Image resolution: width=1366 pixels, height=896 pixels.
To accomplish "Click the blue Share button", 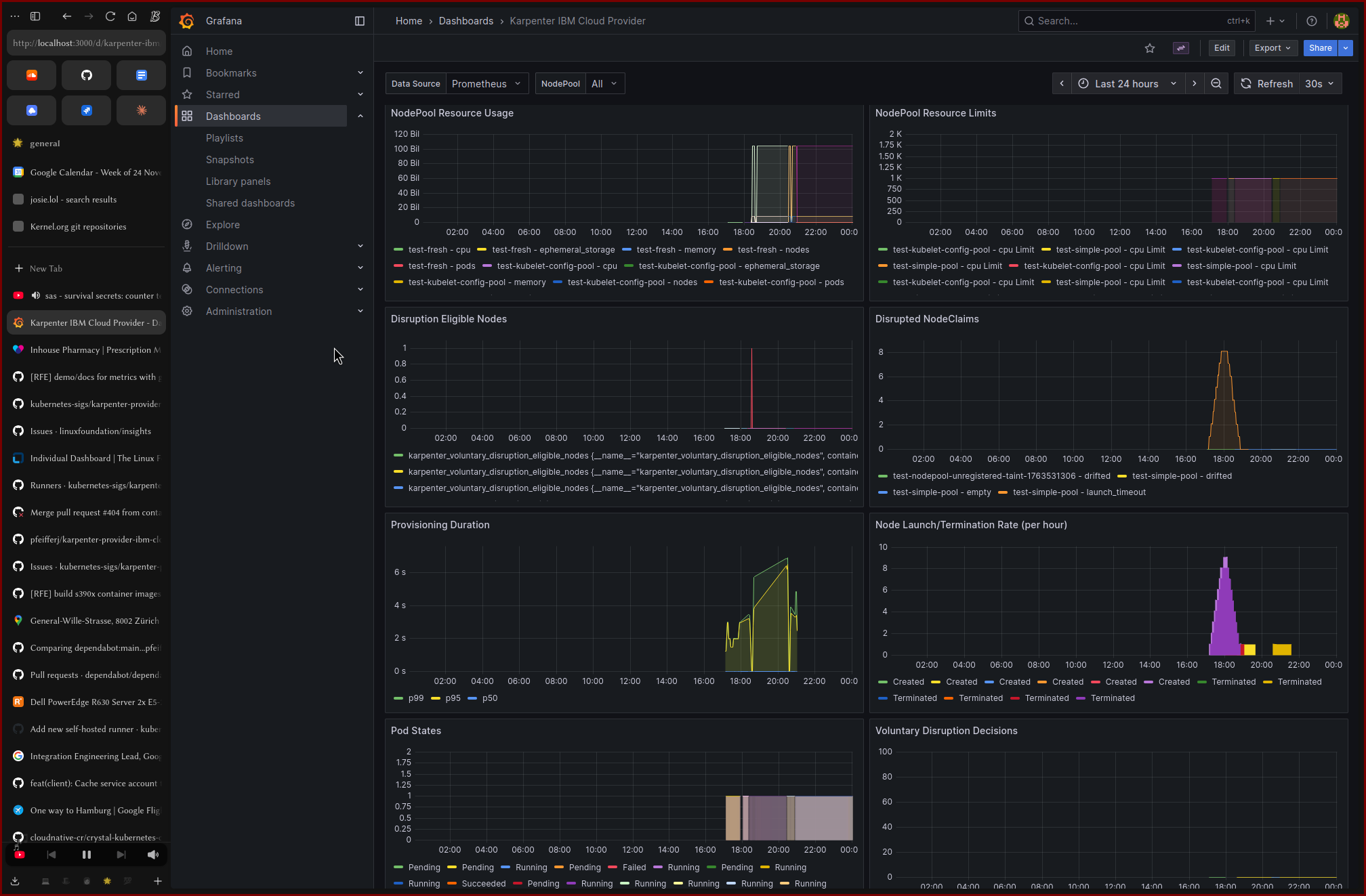I will (x=1320, y=48).
